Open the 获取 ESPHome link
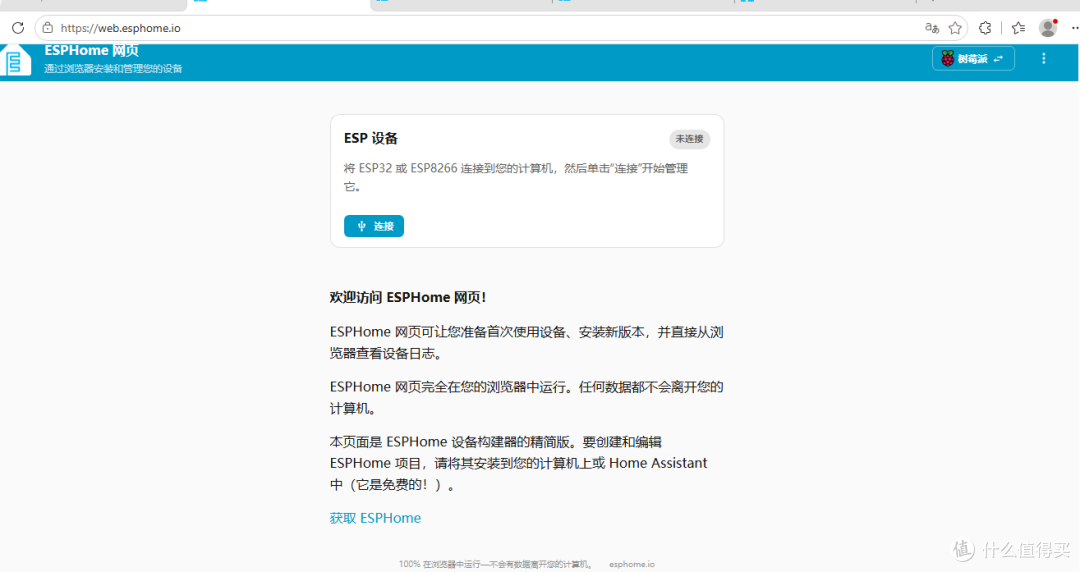 [375, 518]
